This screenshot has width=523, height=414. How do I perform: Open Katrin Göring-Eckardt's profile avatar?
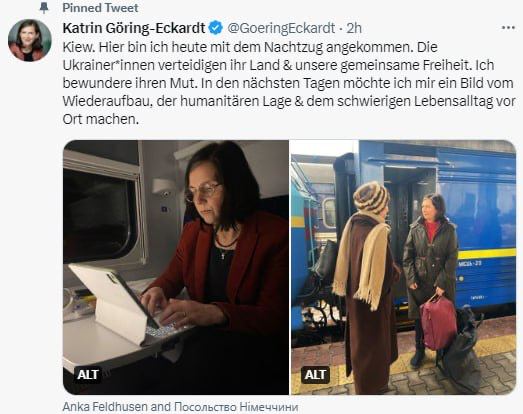(x=30, y=40)
